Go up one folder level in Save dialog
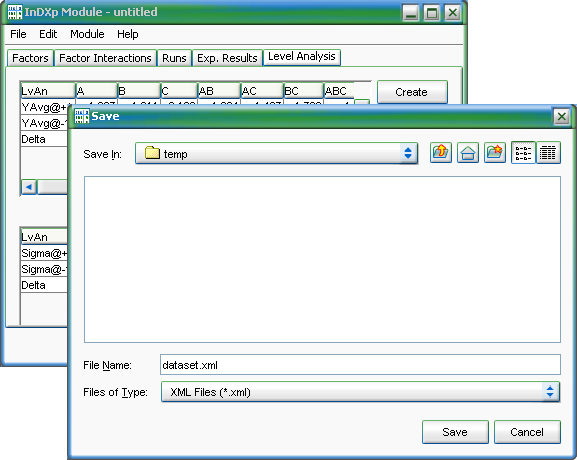The image size is (577, 460). [440, 153]
